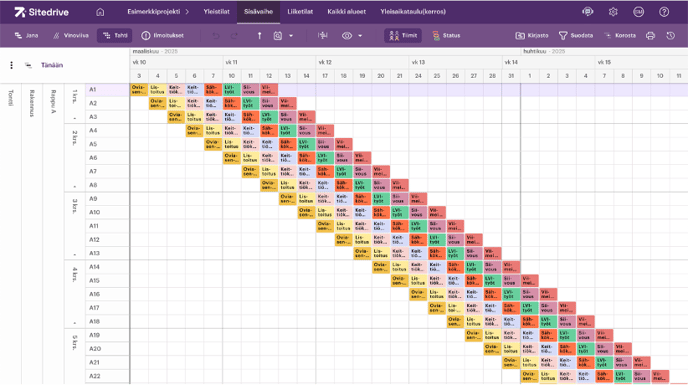
Task: Open the Suodata filter button
Action: [576, 36]
